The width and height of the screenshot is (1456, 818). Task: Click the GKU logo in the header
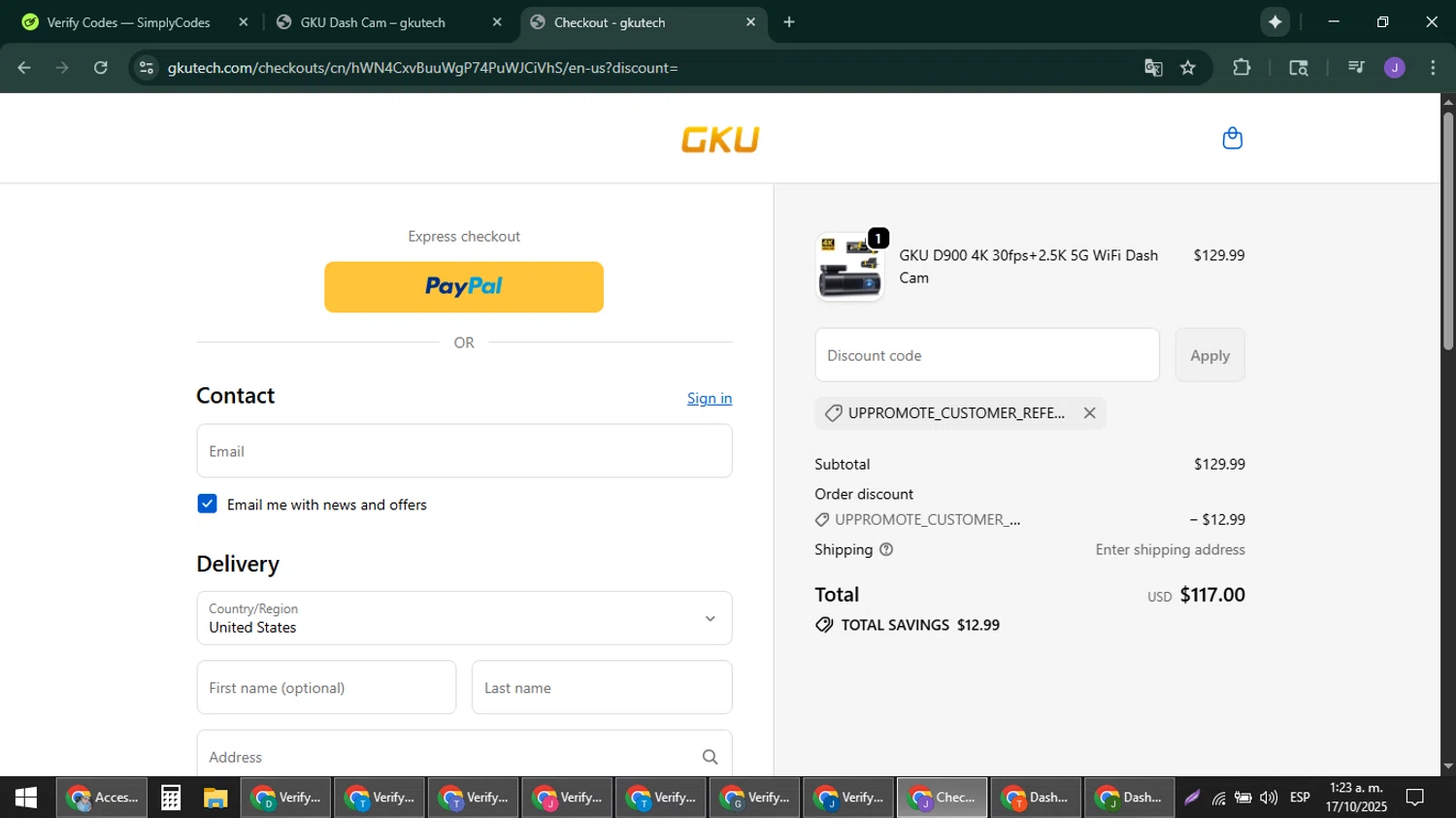click(x=719, y=140)
